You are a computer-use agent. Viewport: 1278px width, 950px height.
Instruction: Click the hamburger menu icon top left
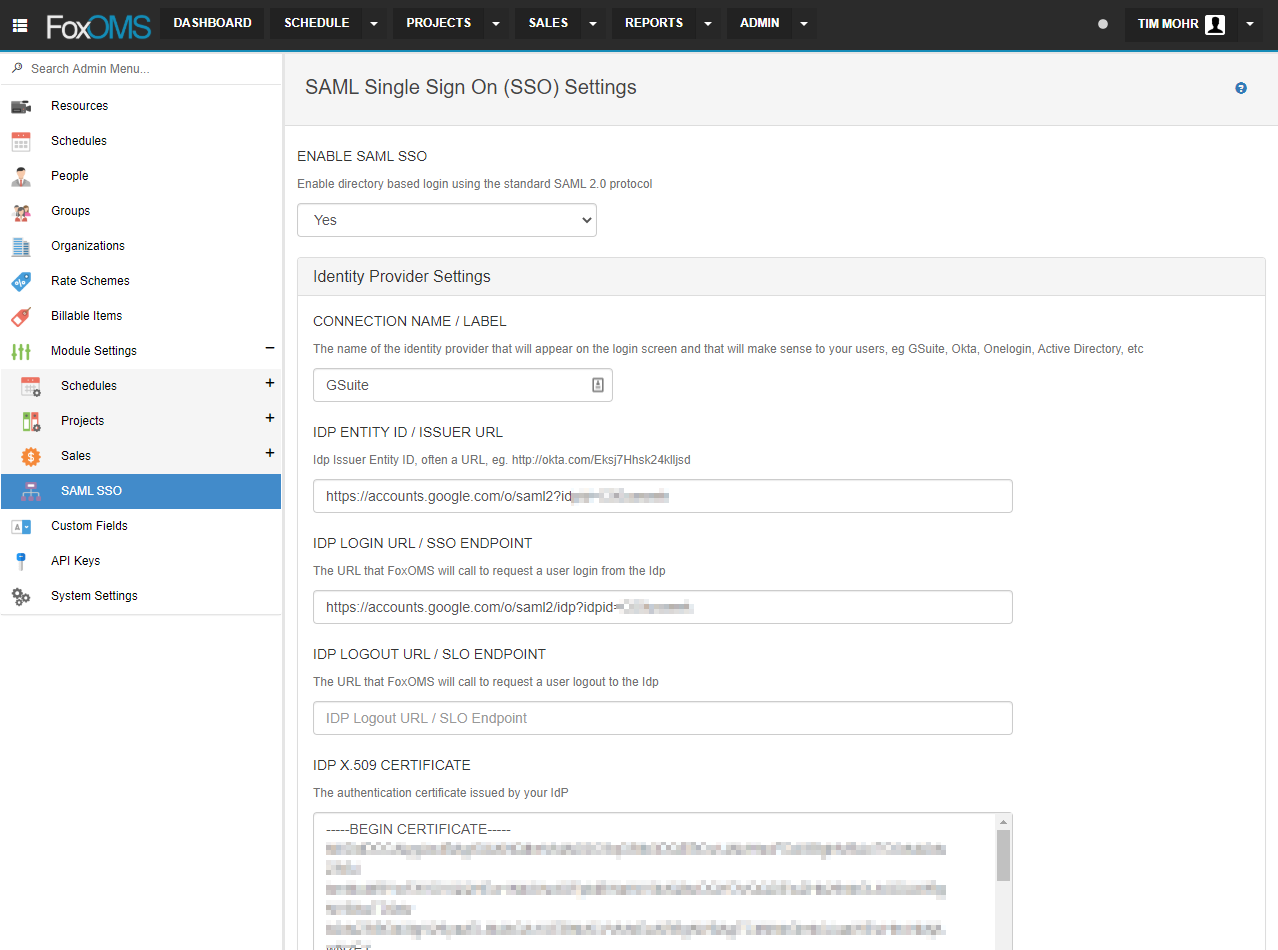click(x=19, y=25)
